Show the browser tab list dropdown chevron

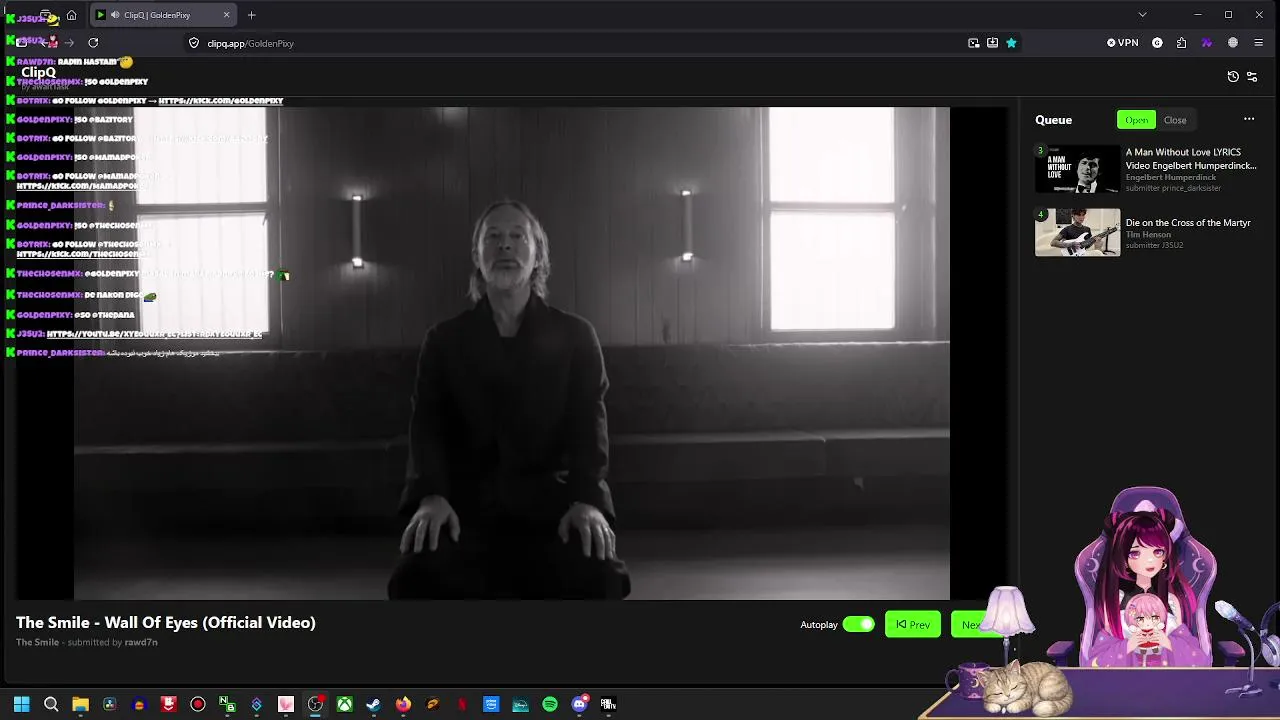pyautogui.click(x=1142, y=15)
